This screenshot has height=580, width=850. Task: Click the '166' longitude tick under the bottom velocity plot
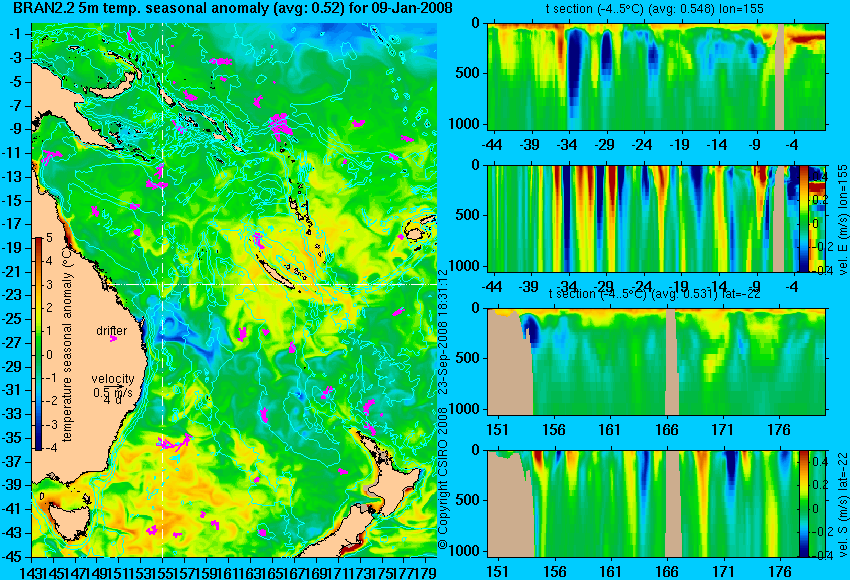click(x=666, y=571)
